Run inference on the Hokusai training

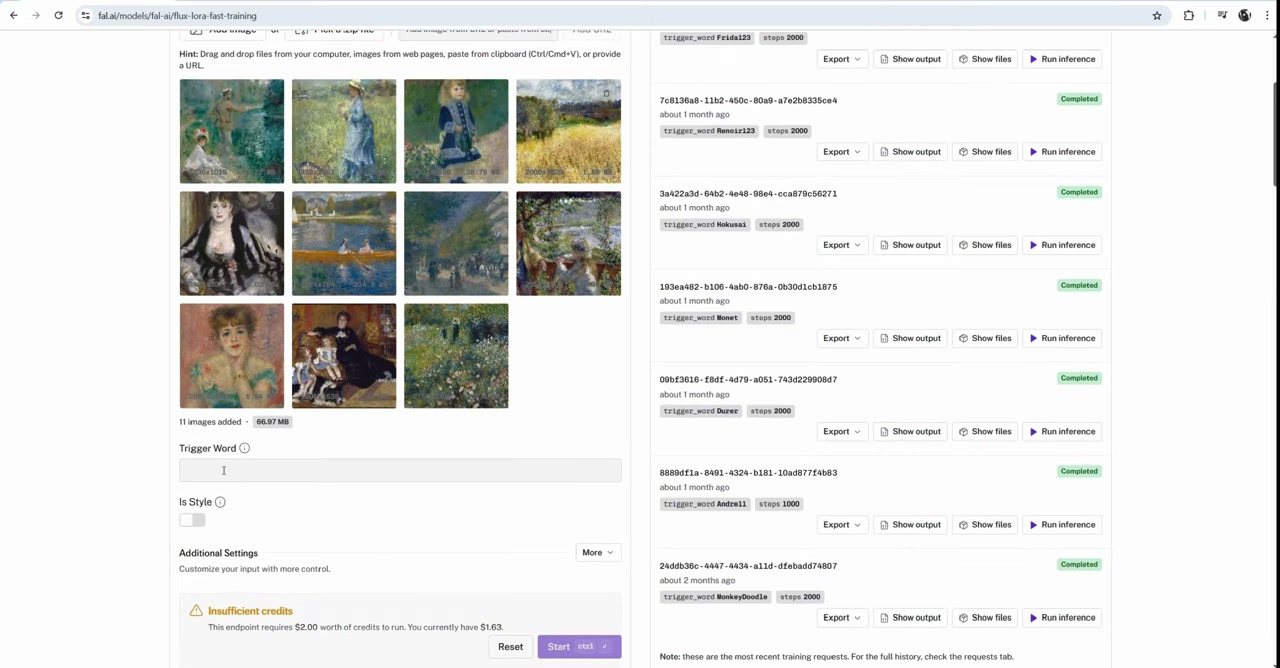click(1062, 245)
